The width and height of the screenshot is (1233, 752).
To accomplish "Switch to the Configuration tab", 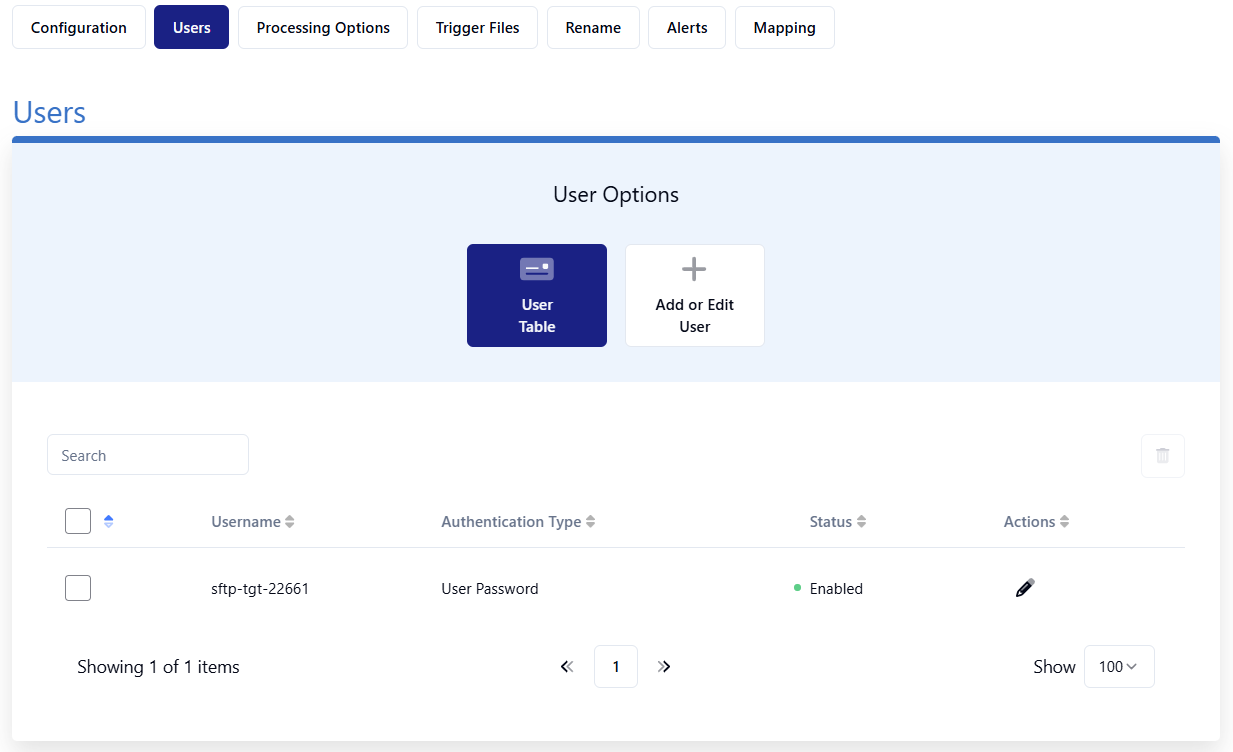I will pos(79,28).
